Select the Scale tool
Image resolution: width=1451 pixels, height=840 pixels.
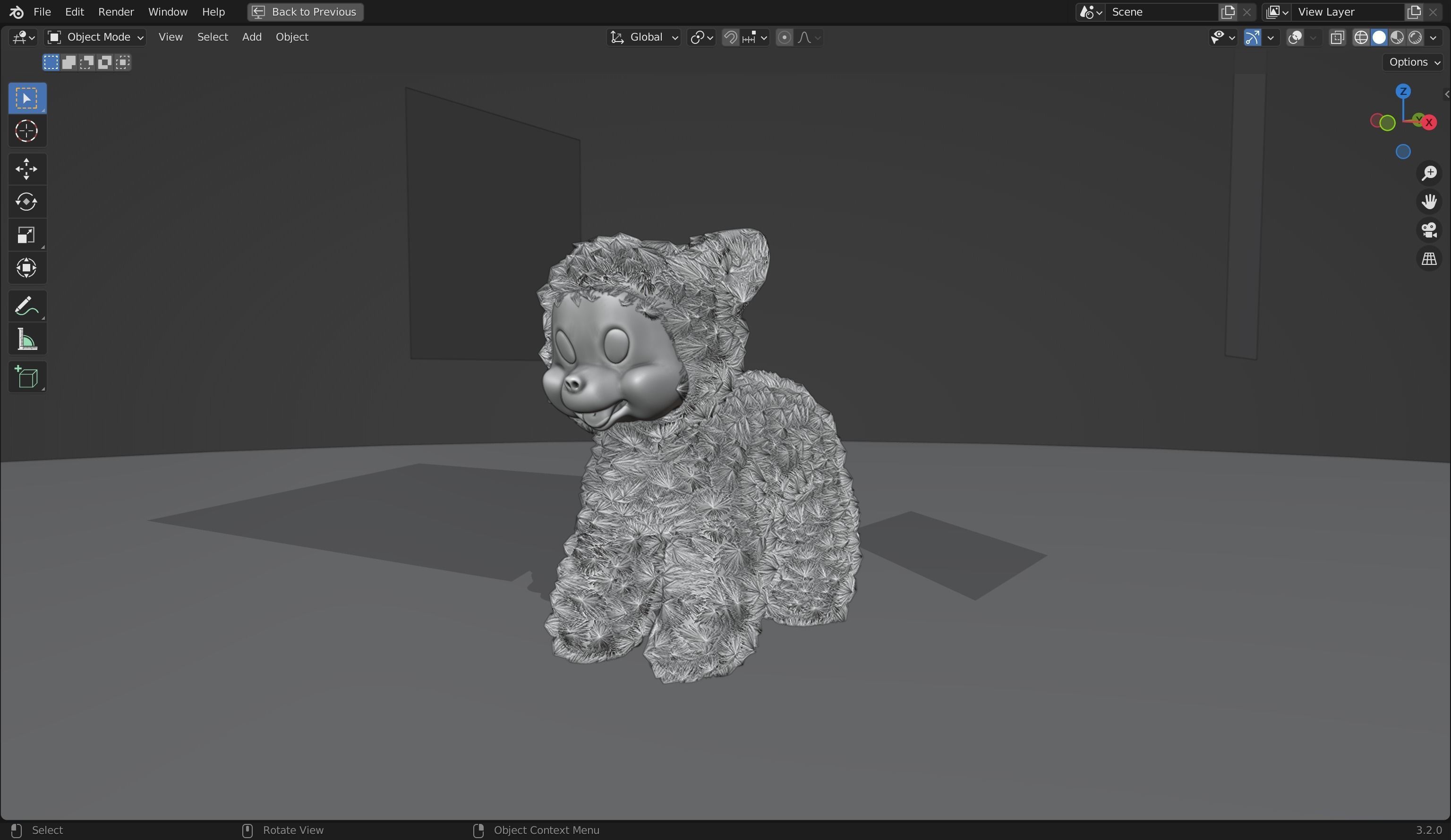(27, 235)
